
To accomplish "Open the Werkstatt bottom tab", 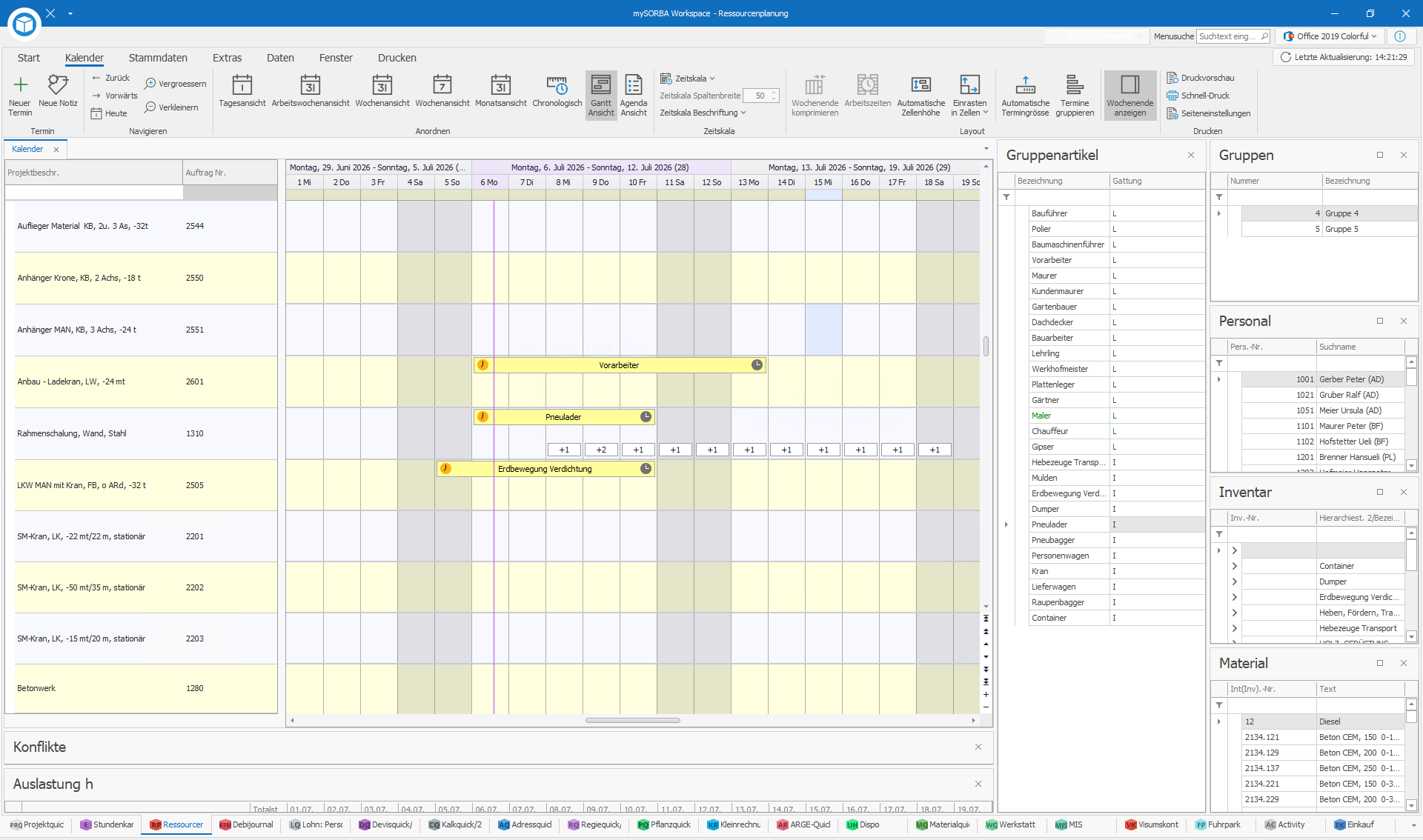I will point(1010,824).
